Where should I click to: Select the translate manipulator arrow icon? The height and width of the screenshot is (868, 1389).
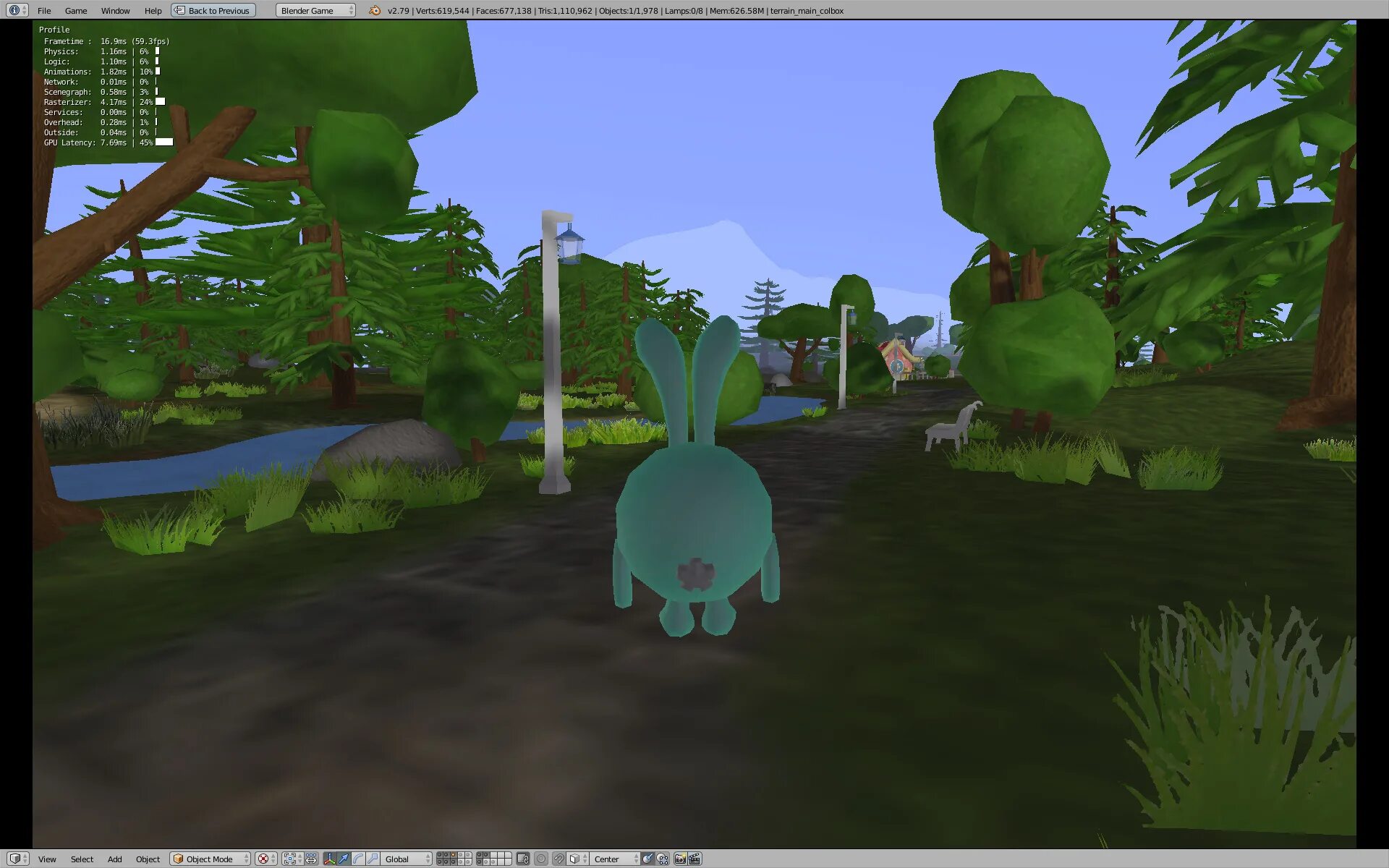coord(344,859)
